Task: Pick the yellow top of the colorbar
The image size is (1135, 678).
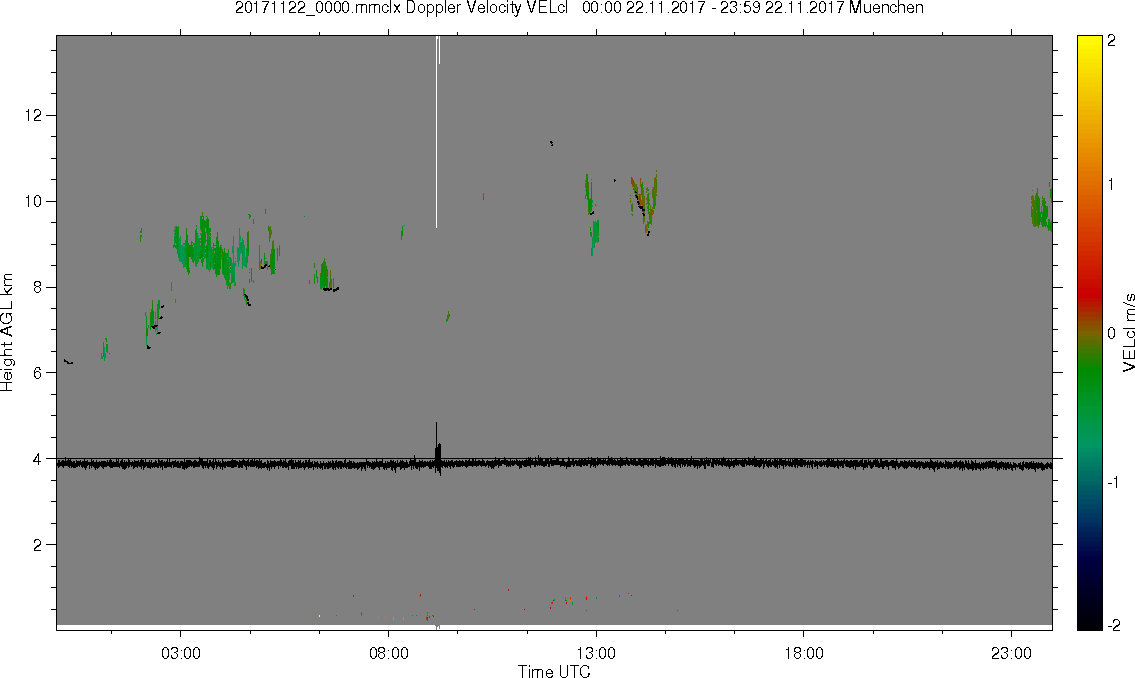Action: [x=1089, y=43]
